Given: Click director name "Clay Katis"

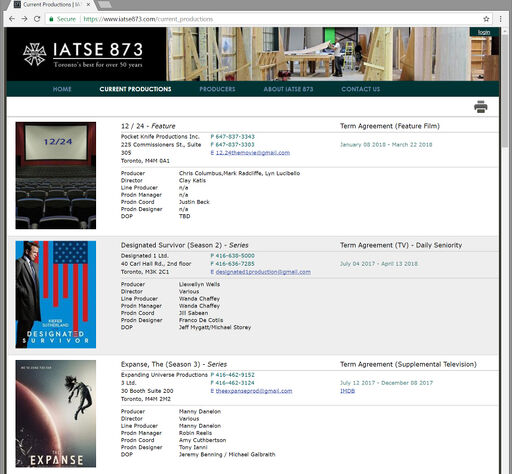Looking at the screenshot, I should tap(192, 180).
